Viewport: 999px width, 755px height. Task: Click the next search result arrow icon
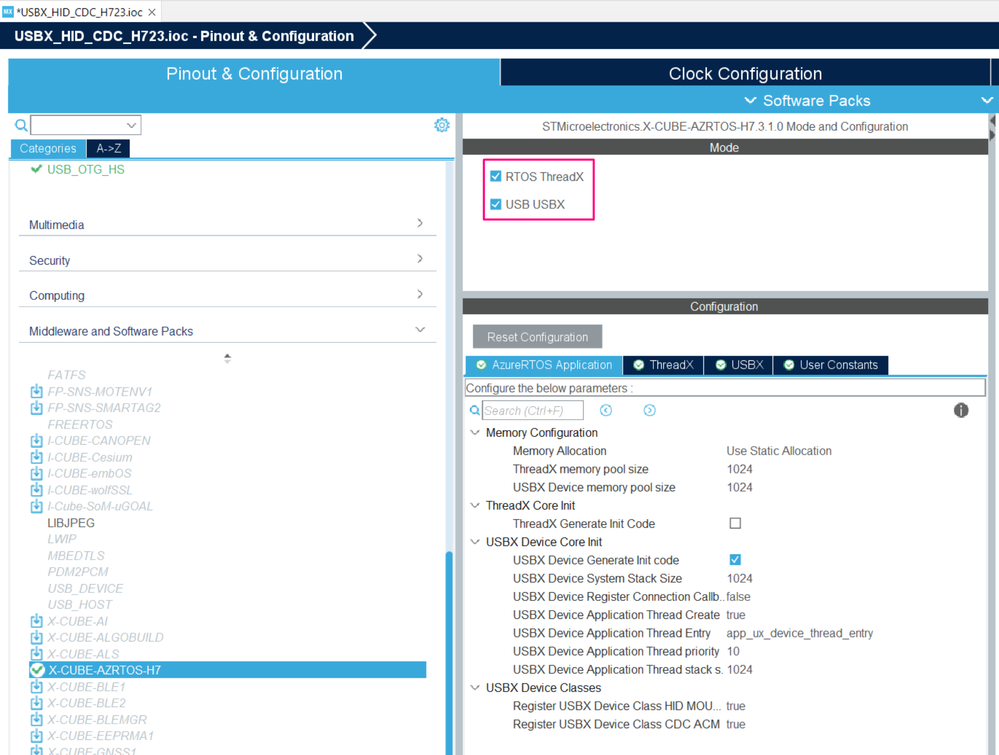tap(647, 410)
